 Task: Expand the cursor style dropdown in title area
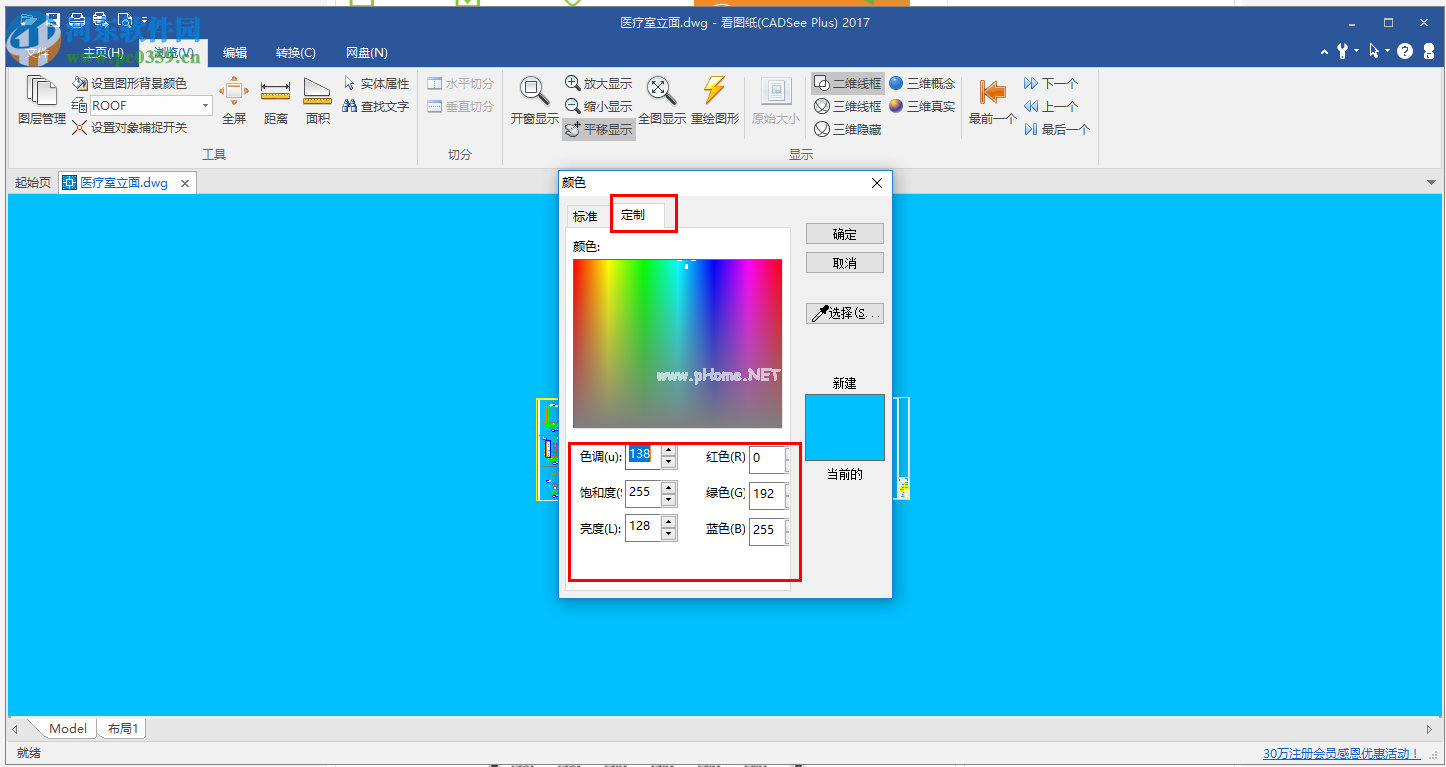pyautogui.click(x=1388, y=51)
